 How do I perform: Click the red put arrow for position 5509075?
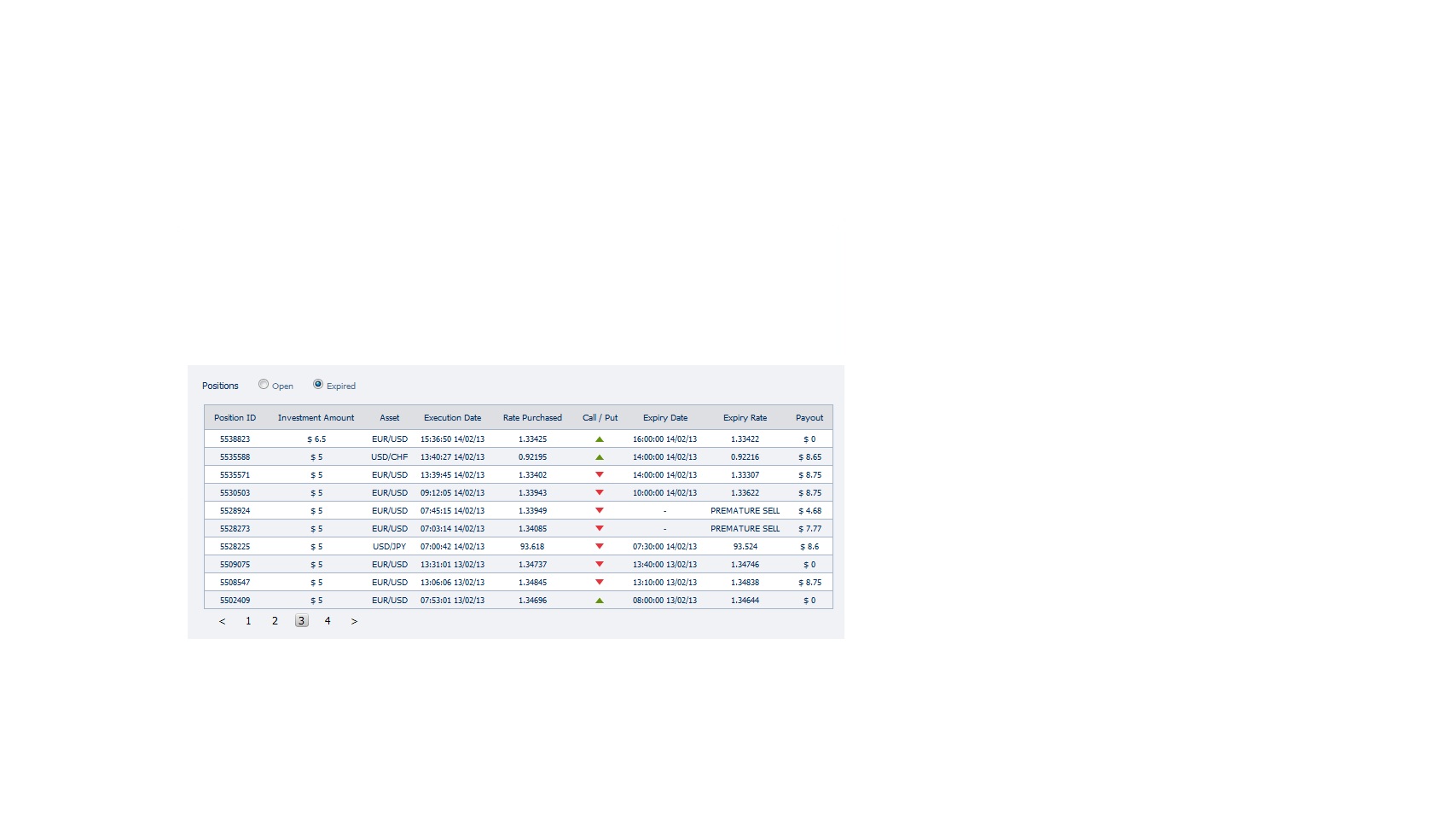point(600,565)
